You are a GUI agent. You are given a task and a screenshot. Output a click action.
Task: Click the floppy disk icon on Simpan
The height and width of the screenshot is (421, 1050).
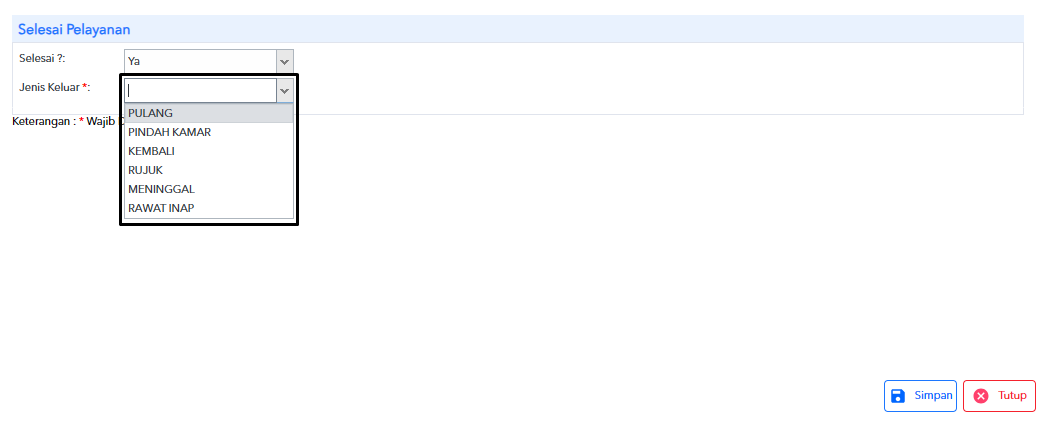click(x=898, y=396)
